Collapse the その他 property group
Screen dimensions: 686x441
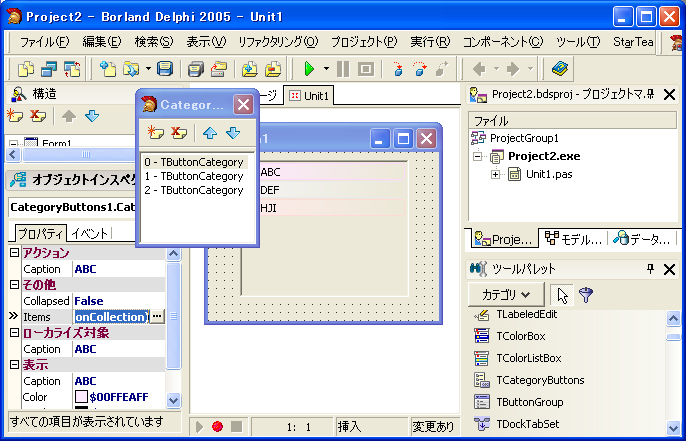click(x=14, y=285)
